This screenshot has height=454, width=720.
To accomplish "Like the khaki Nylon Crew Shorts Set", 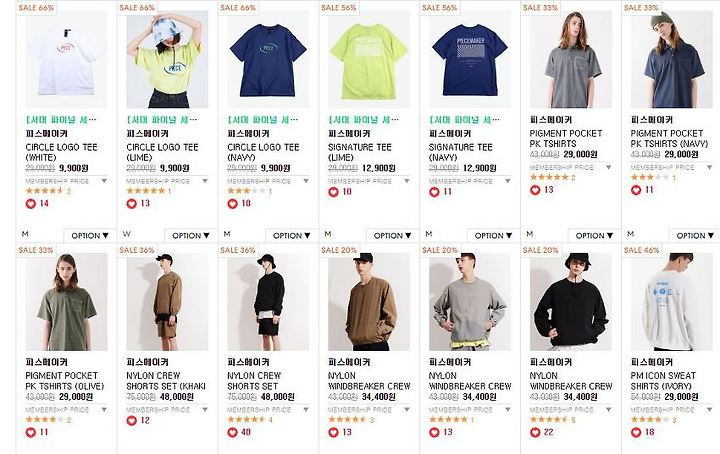I will coord(132,420).
